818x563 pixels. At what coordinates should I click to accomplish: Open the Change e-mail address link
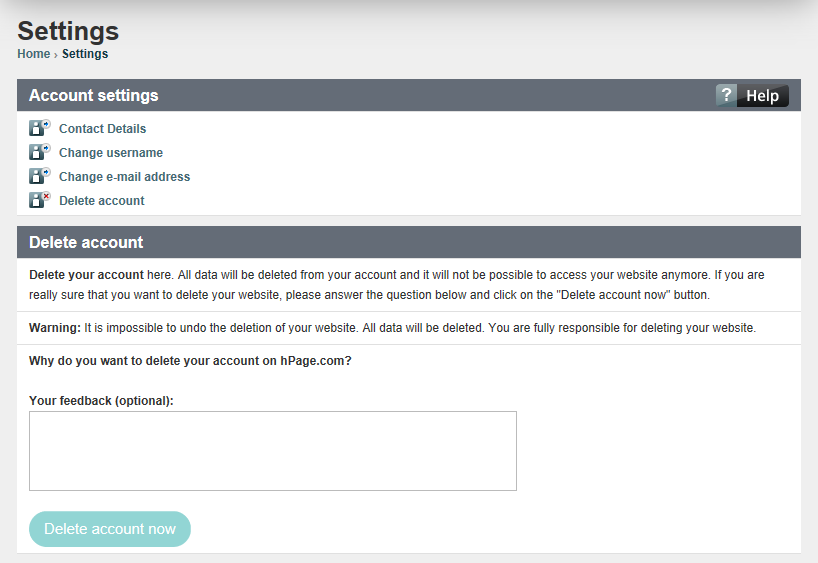tap(124, 177)
